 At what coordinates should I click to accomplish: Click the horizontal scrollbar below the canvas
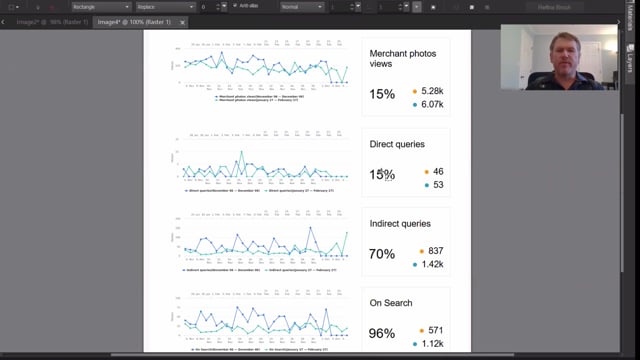pos(312,355)
